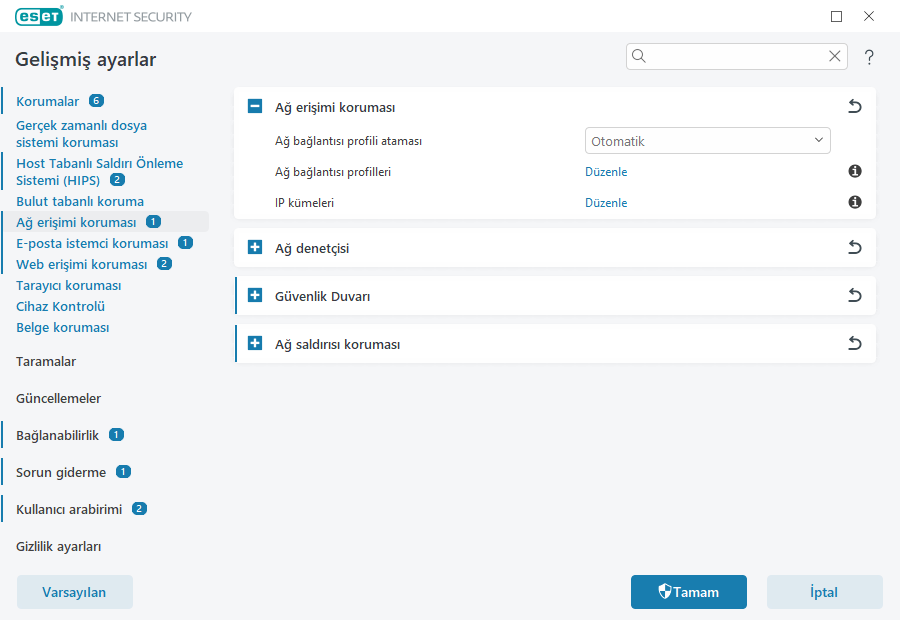The height and width of the screenshot is (620, 900).
Task: Open the help question mark
Action: click(x=869, y=57)
